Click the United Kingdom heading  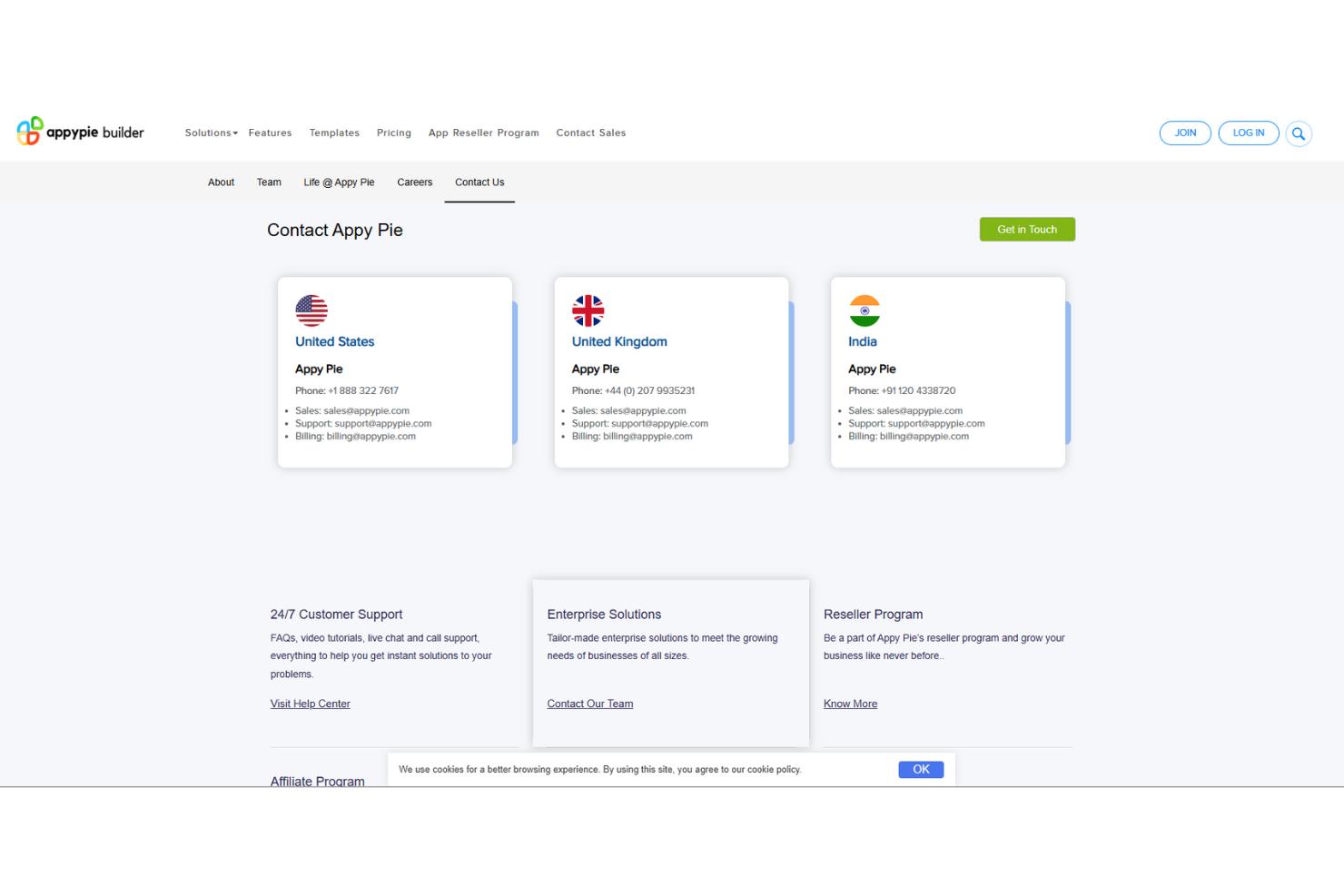coord(619,341)
